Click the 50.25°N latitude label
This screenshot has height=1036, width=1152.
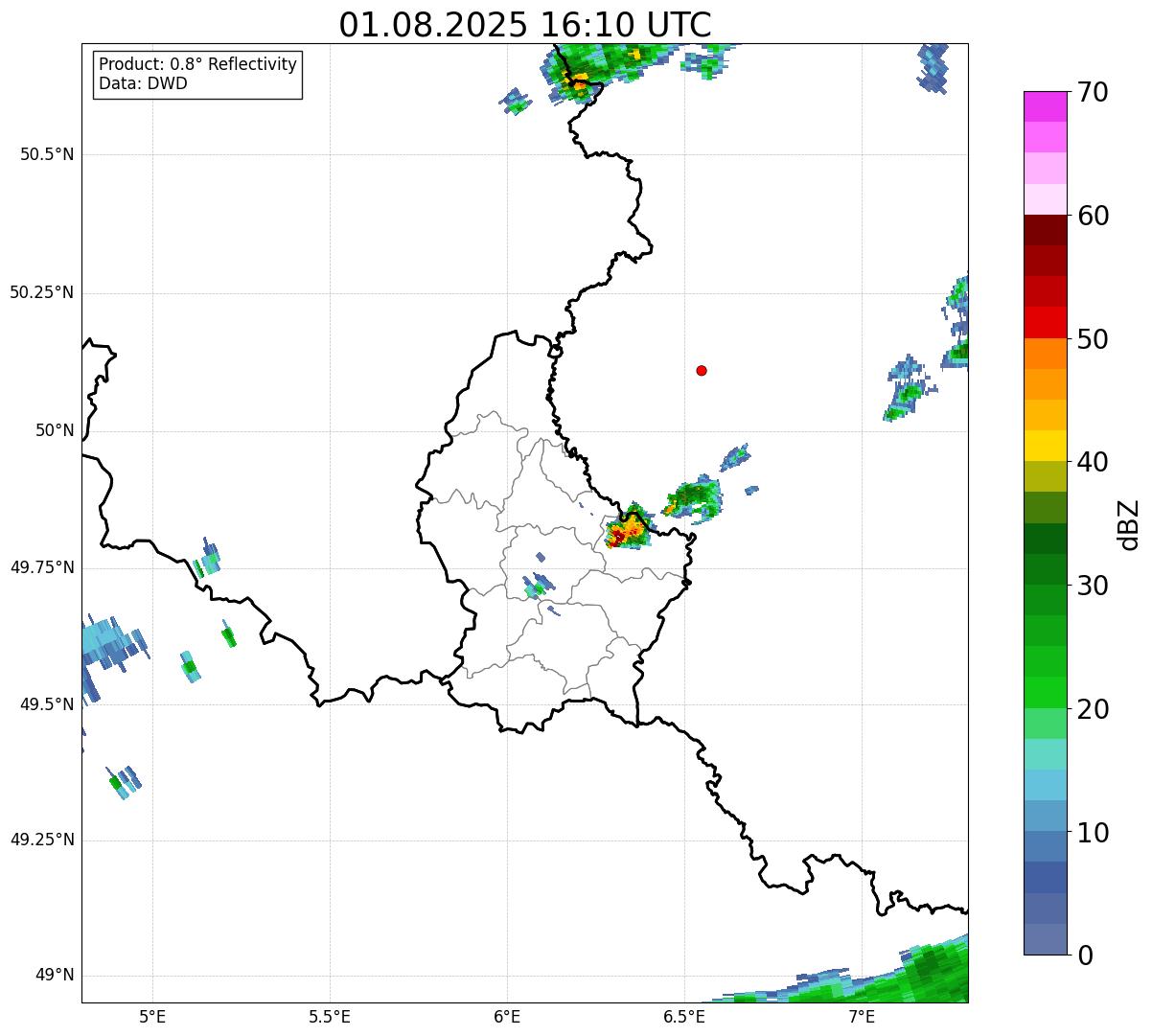coord(42,292)
